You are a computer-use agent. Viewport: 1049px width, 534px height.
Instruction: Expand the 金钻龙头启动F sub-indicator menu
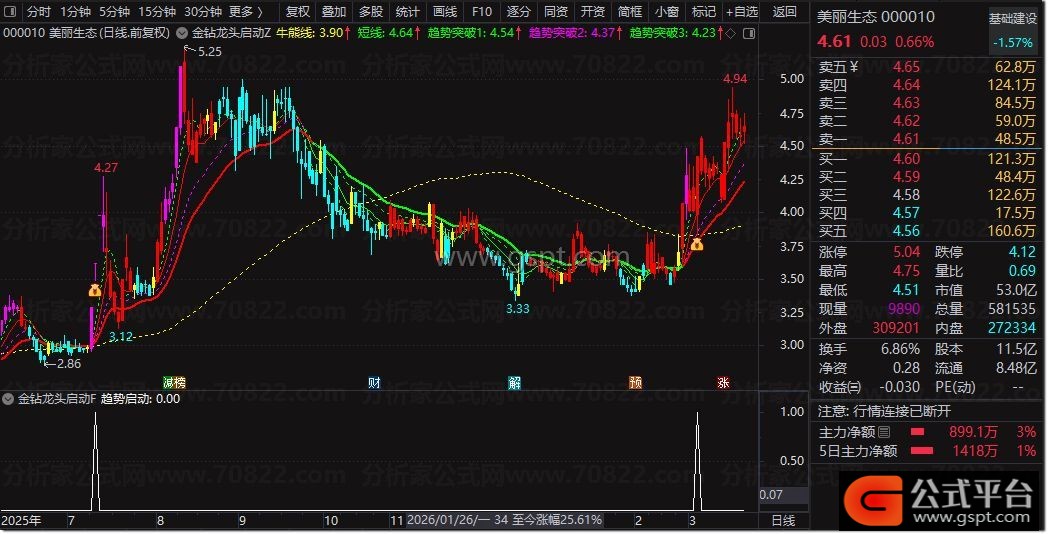pyautogui.click(x=9, y=398)
